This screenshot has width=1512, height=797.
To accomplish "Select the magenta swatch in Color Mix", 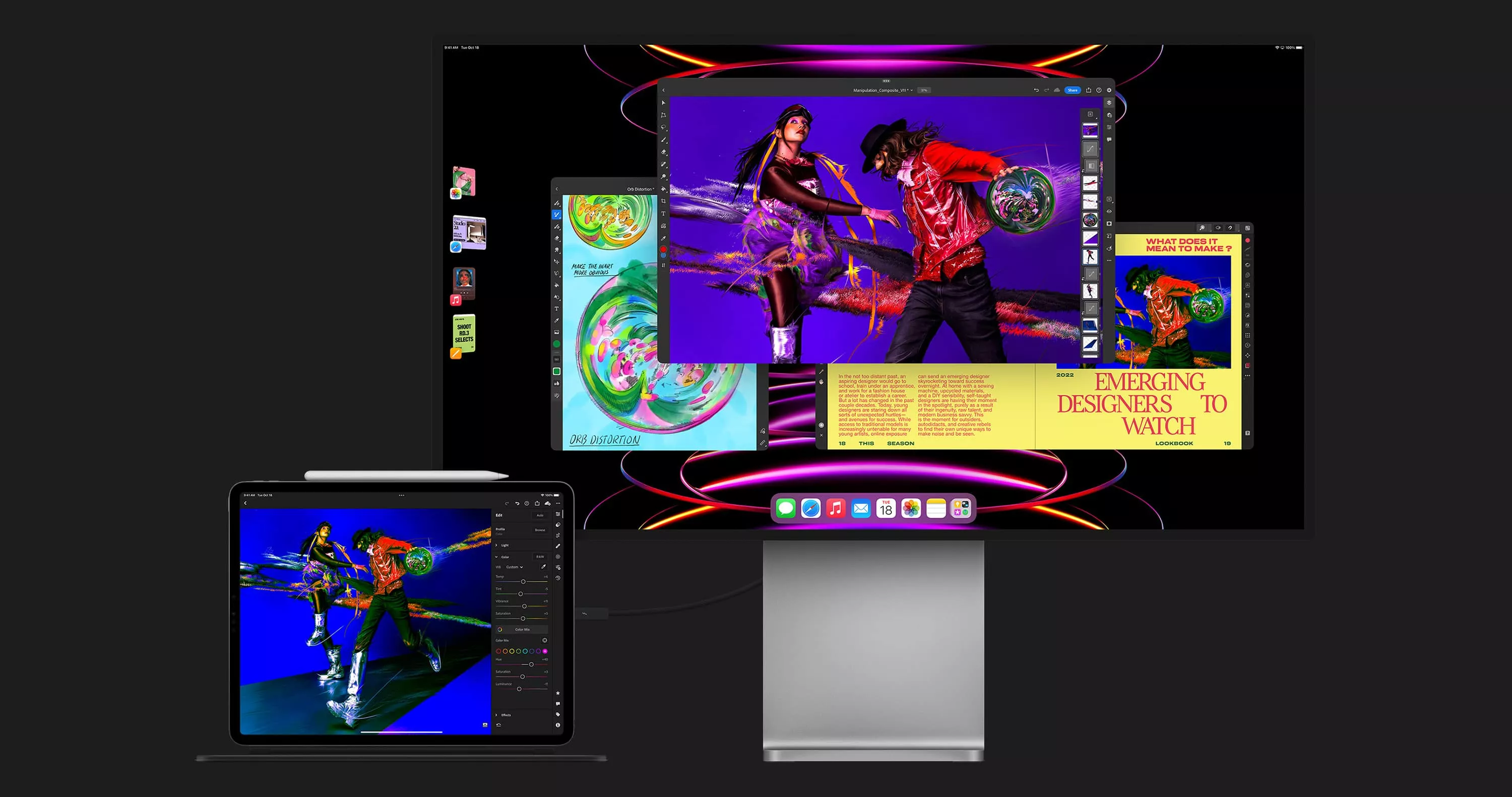I will click(x=546, y=651).
